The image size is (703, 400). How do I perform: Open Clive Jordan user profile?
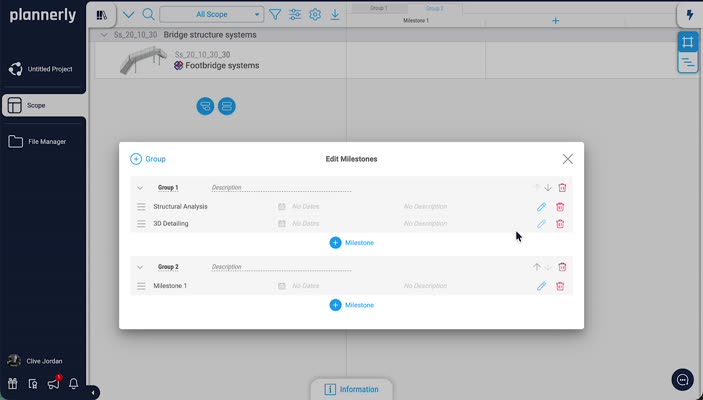point(35,361)
